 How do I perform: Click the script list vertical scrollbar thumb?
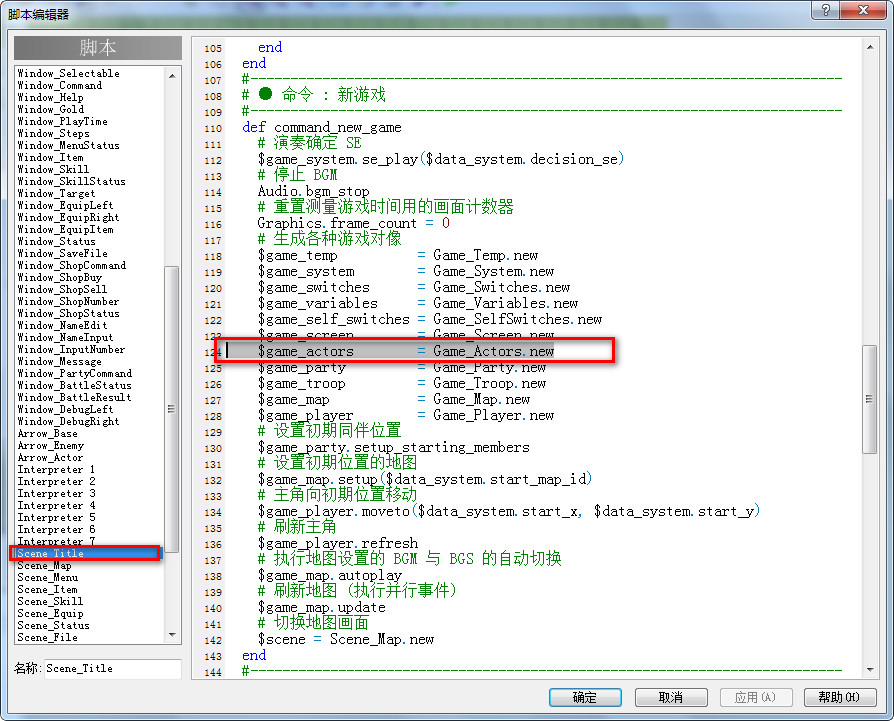[x=172, y=409]
